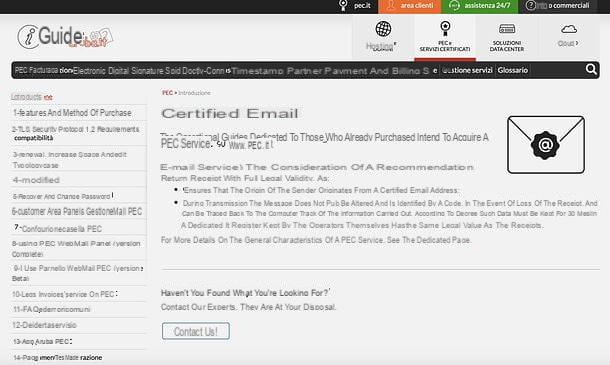Click the certified email envelope image

click(546, 144)
